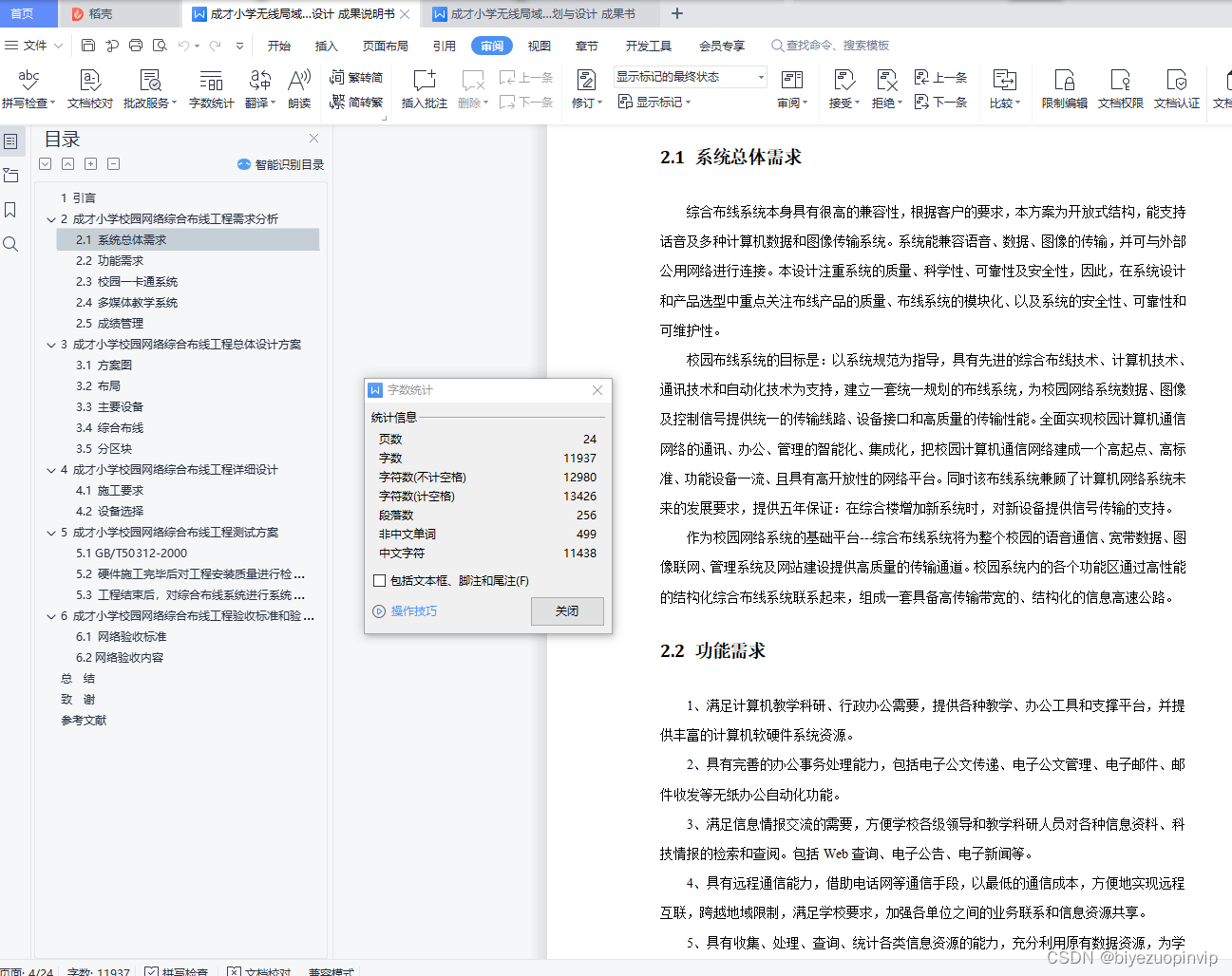The width and height of the screenshot is (1232, 976).
Task: Toggle 文档校对 in the status bar
Action: coord(258,972)
